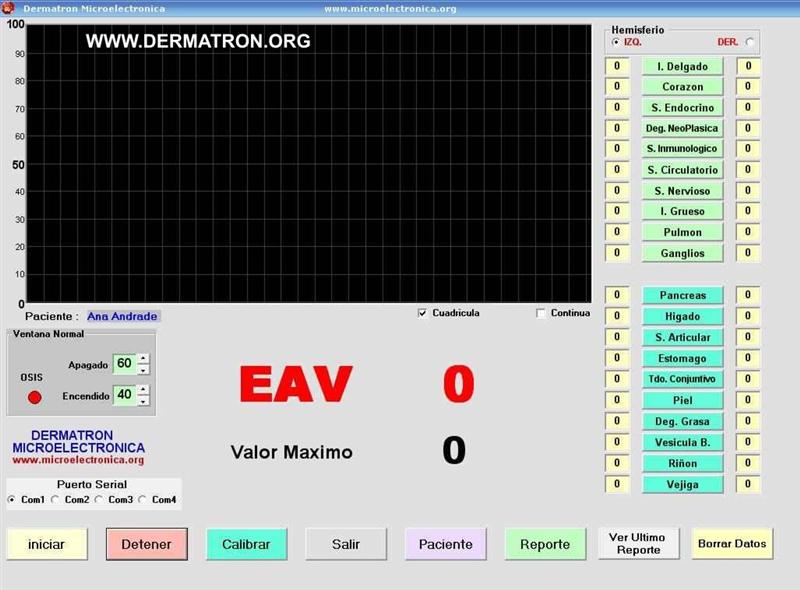The image size is (800, 590).
Task: Click the Apagado field showing 60
Action: click(124, 364)
